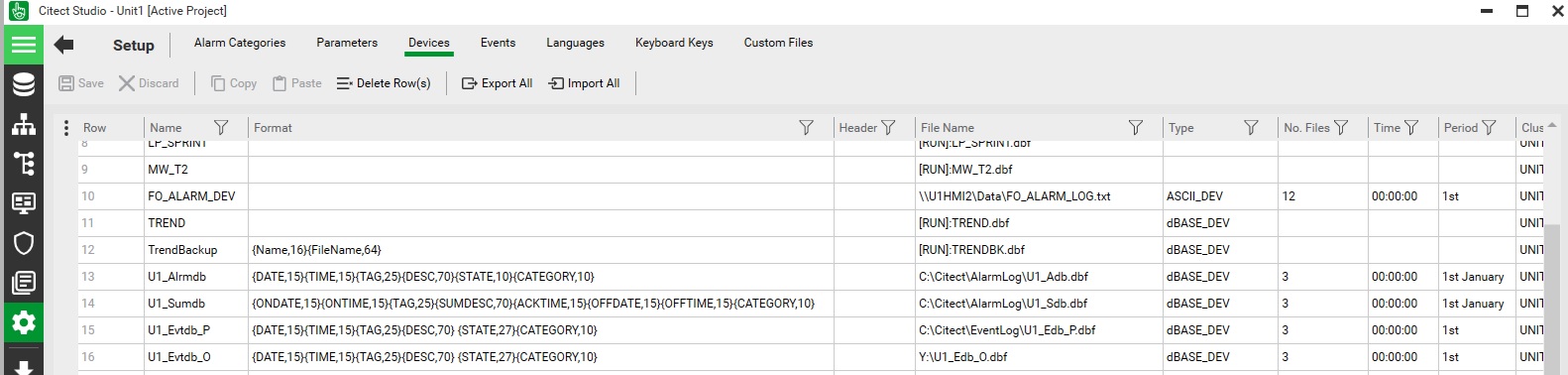Click the U1_Alrmdb name cell
This screenshot has height=375, width=1568.
195,277
